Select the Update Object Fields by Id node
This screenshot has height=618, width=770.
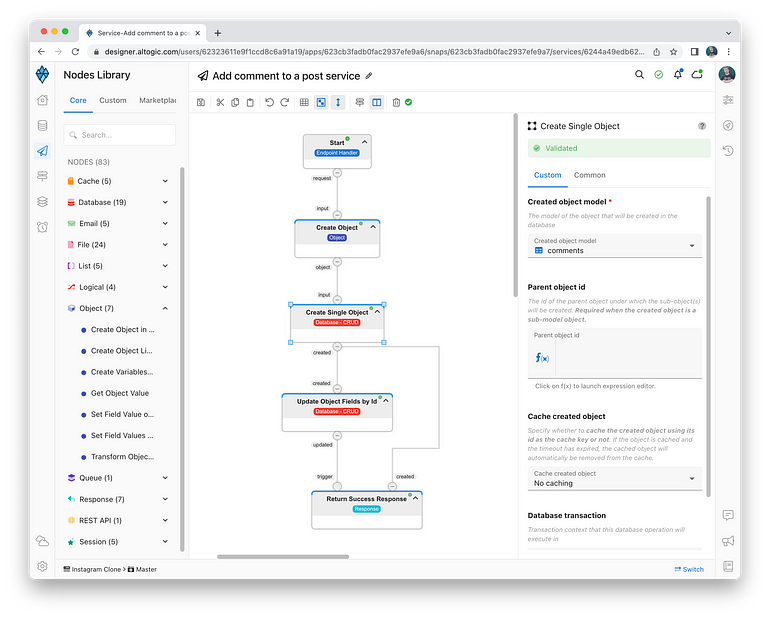(x=337, y=412)
